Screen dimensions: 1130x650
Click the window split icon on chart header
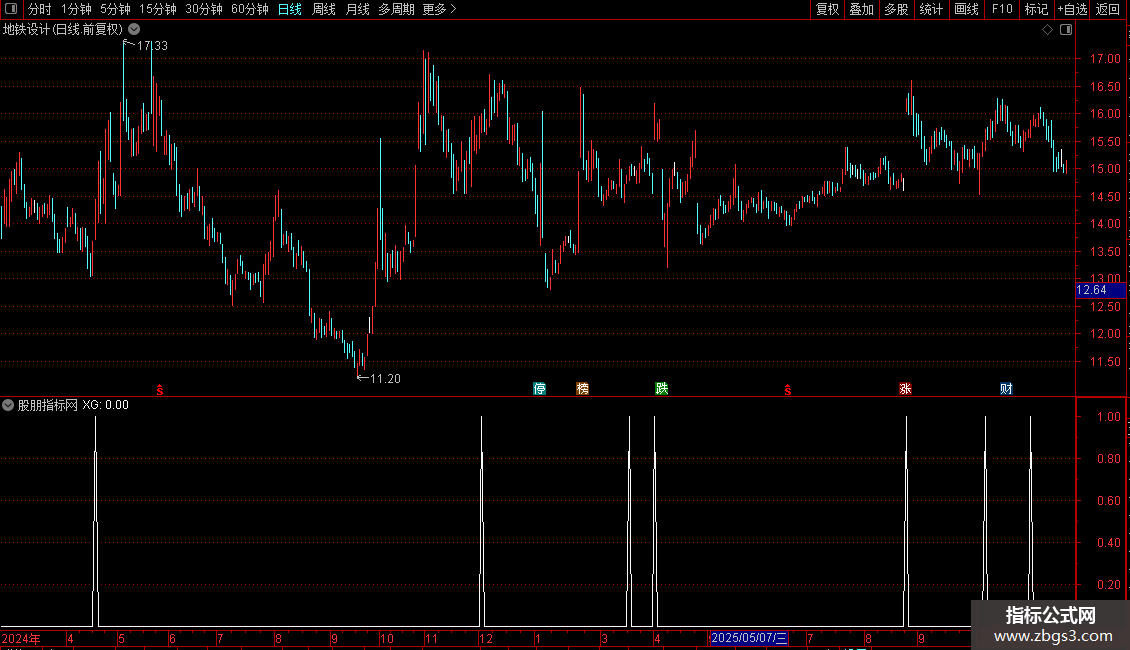[x=1067, y=30]
